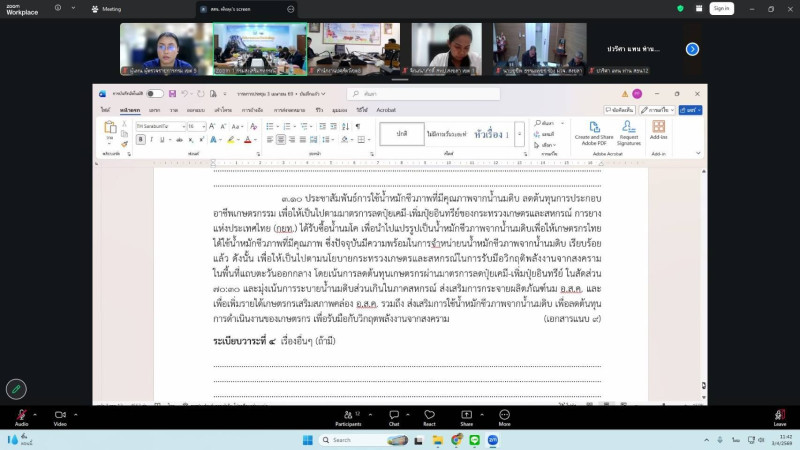Click the Leave meeting button
Screen dimensions: 800x450
pos(779,415)
